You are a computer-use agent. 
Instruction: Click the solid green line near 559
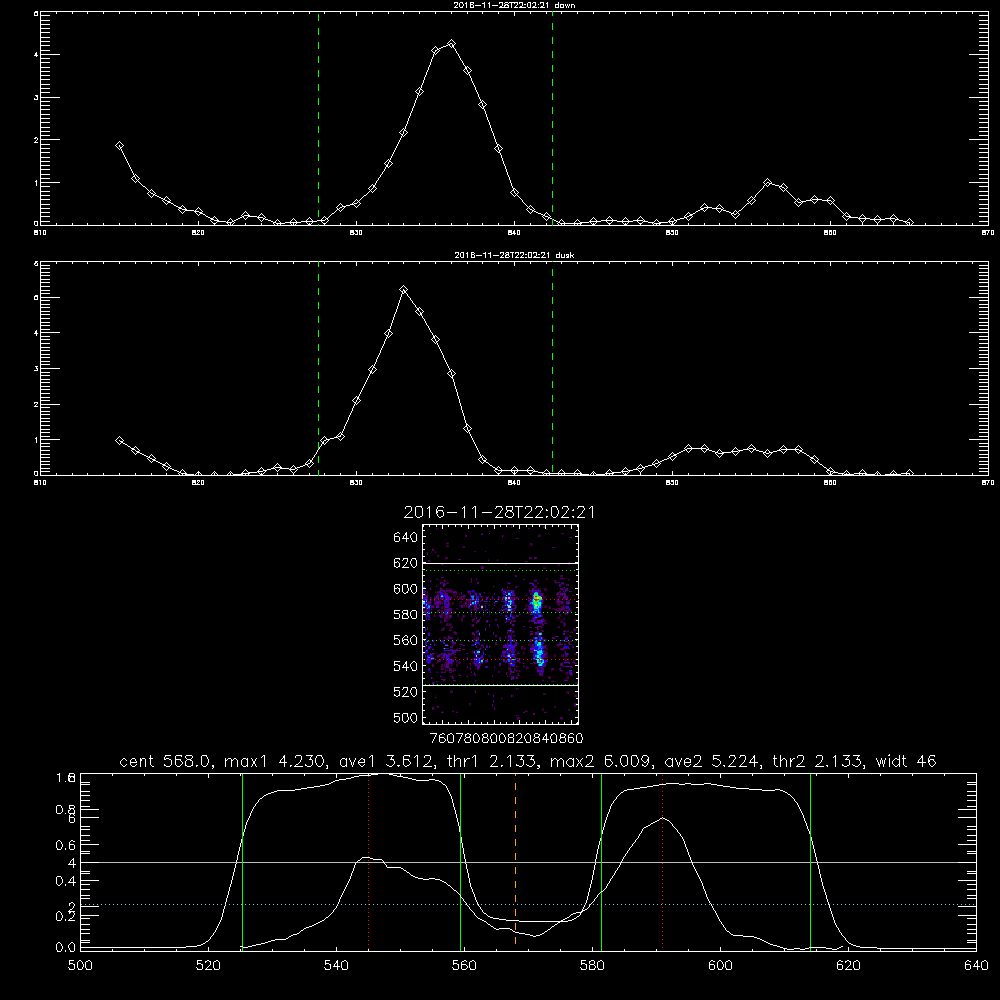[460, 861]
